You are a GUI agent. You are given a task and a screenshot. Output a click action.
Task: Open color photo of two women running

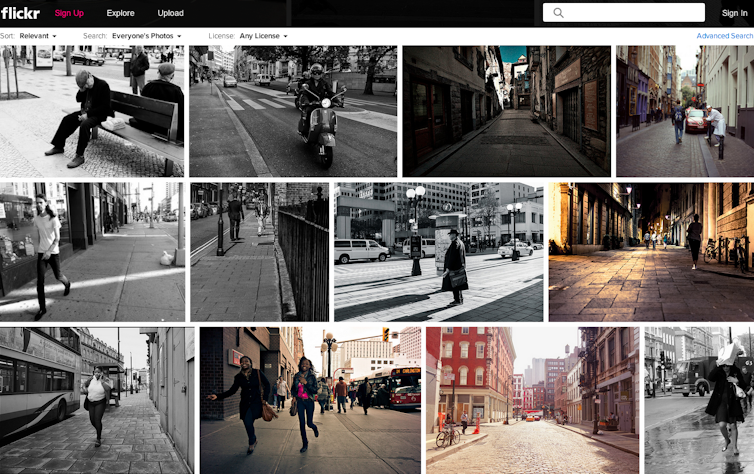point(310,399)
